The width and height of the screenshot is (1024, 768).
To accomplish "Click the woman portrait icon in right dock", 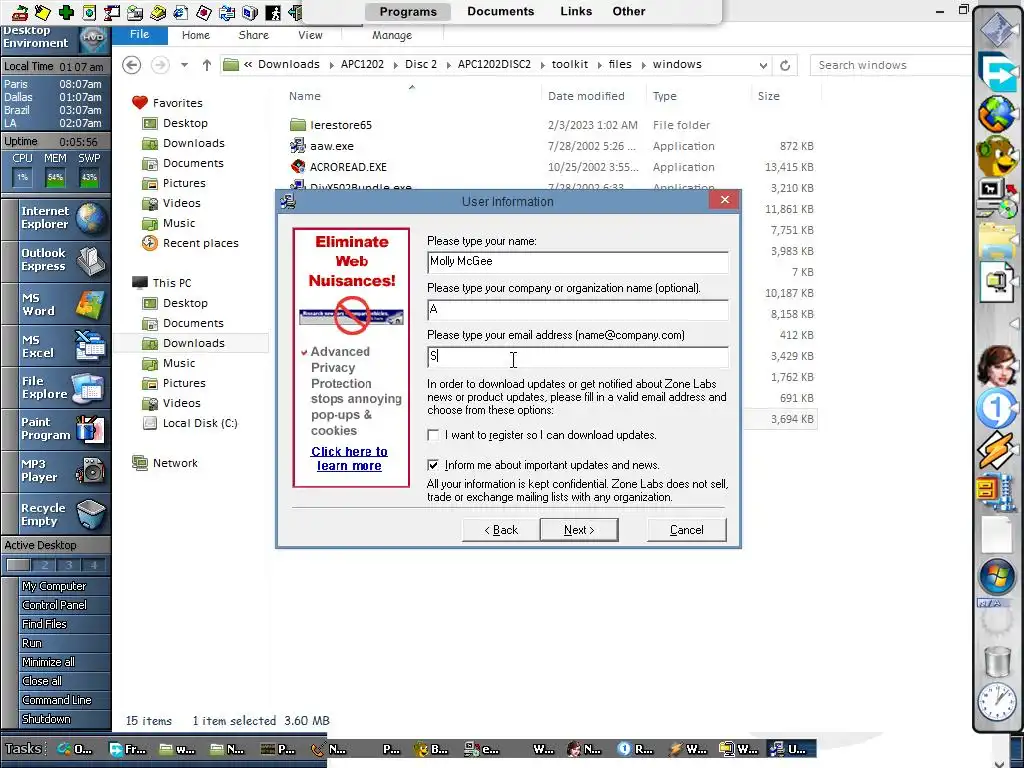I will [997, 366].
